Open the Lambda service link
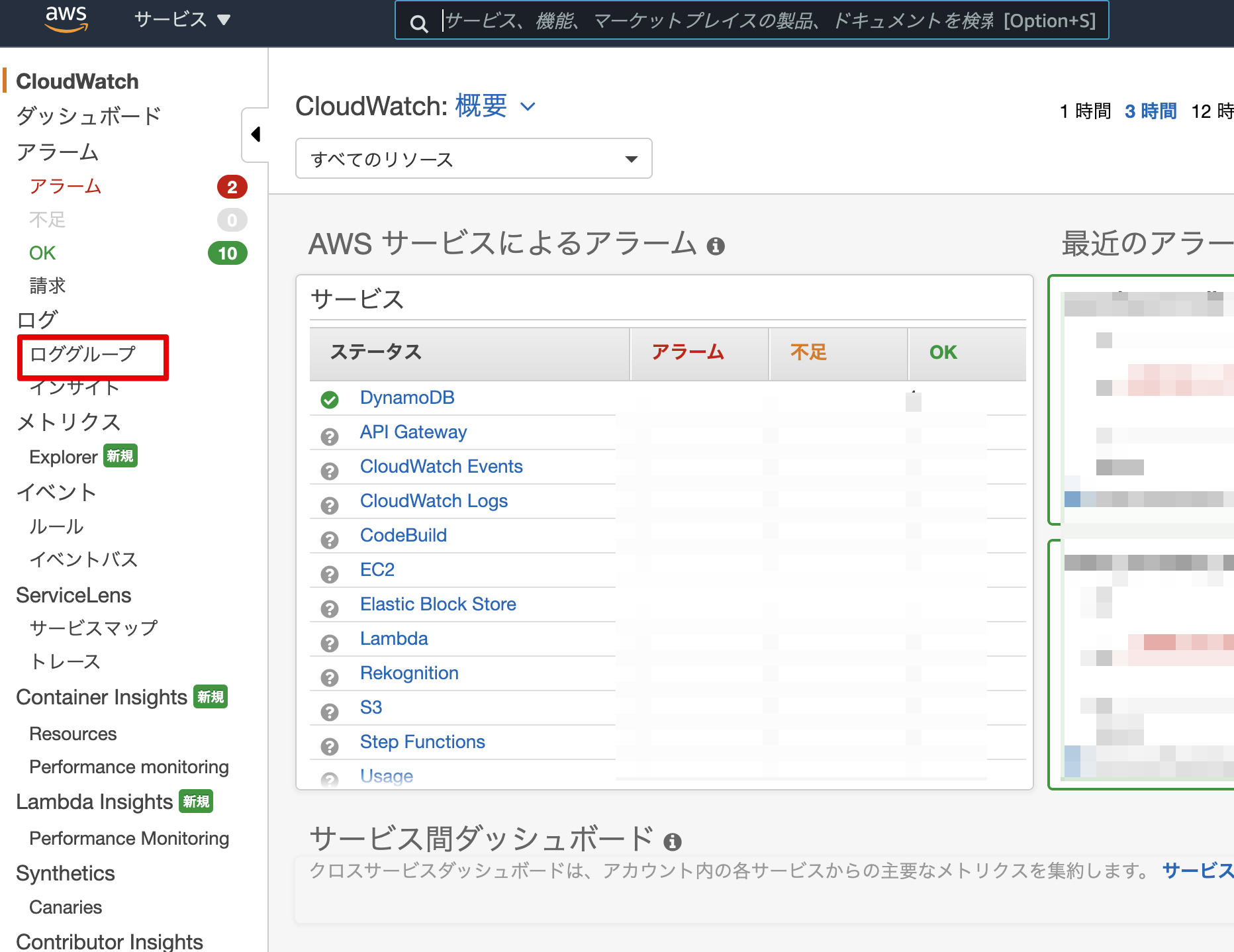The width and height of the screenshot is (1234, 952). point(394,638)
